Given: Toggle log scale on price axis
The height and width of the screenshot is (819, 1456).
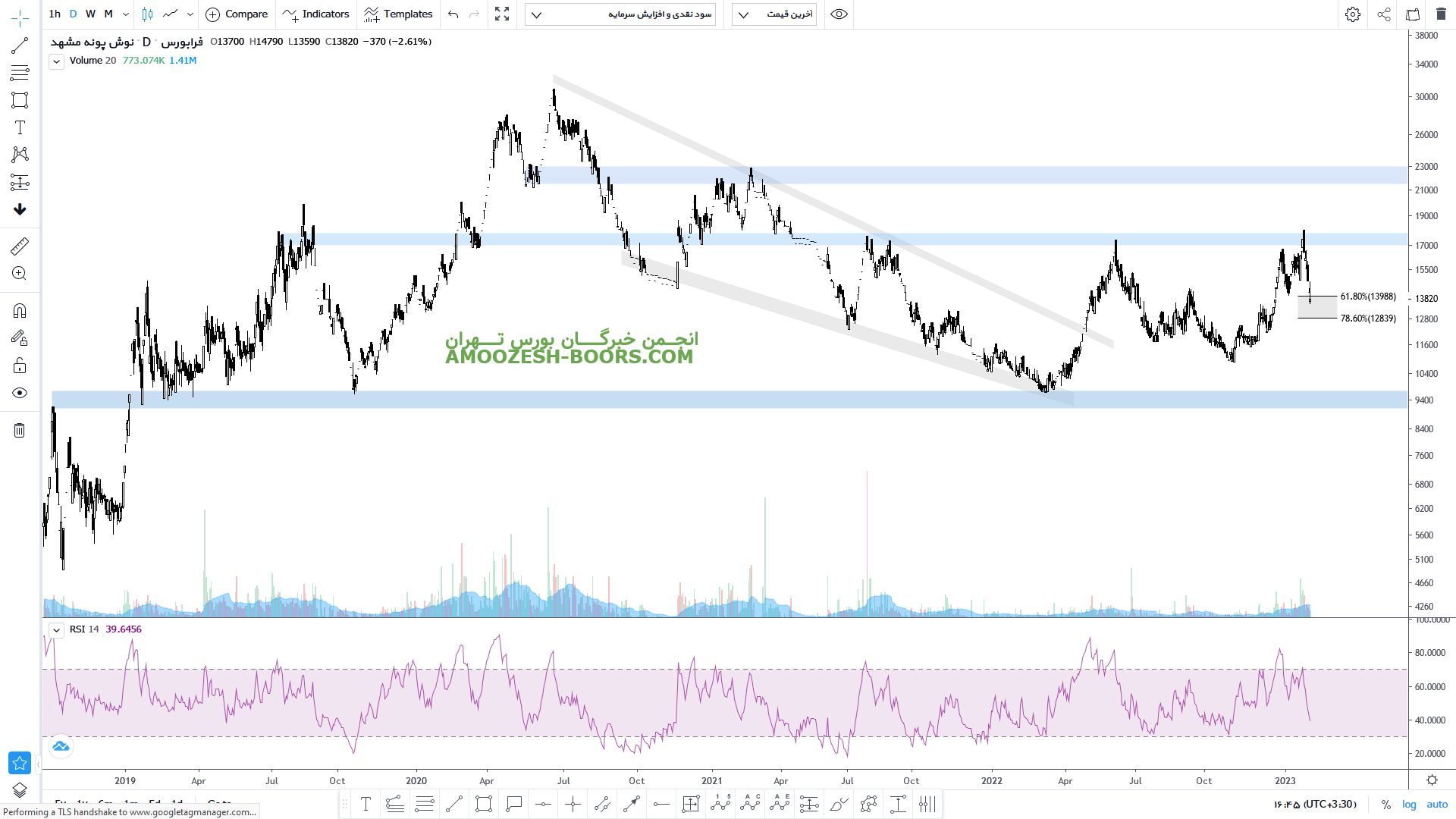Looking at the screenshot, I should 1409,804.
